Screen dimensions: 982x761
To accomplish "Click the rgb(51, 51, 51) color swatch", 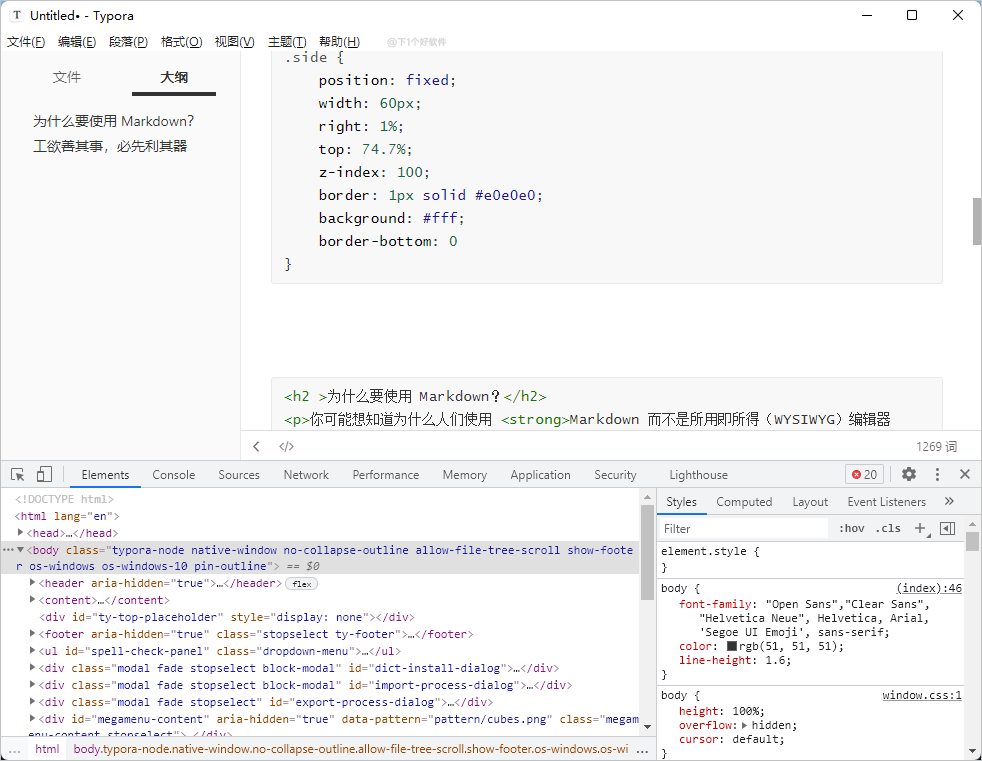I will click(x=732, y=647).
